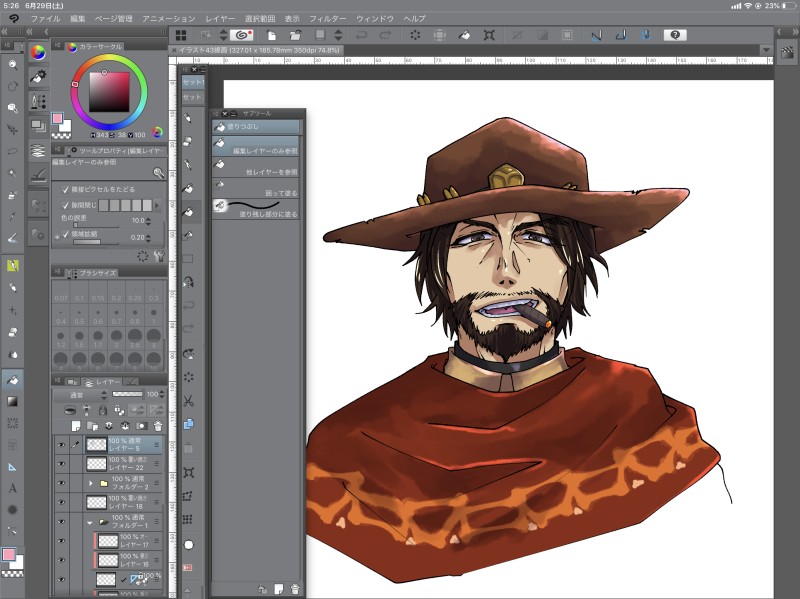This screenshot has width=800, height=599.
Task: Select the Fill bucket tool in left toolbar
Action: click(x=12, y=380)
